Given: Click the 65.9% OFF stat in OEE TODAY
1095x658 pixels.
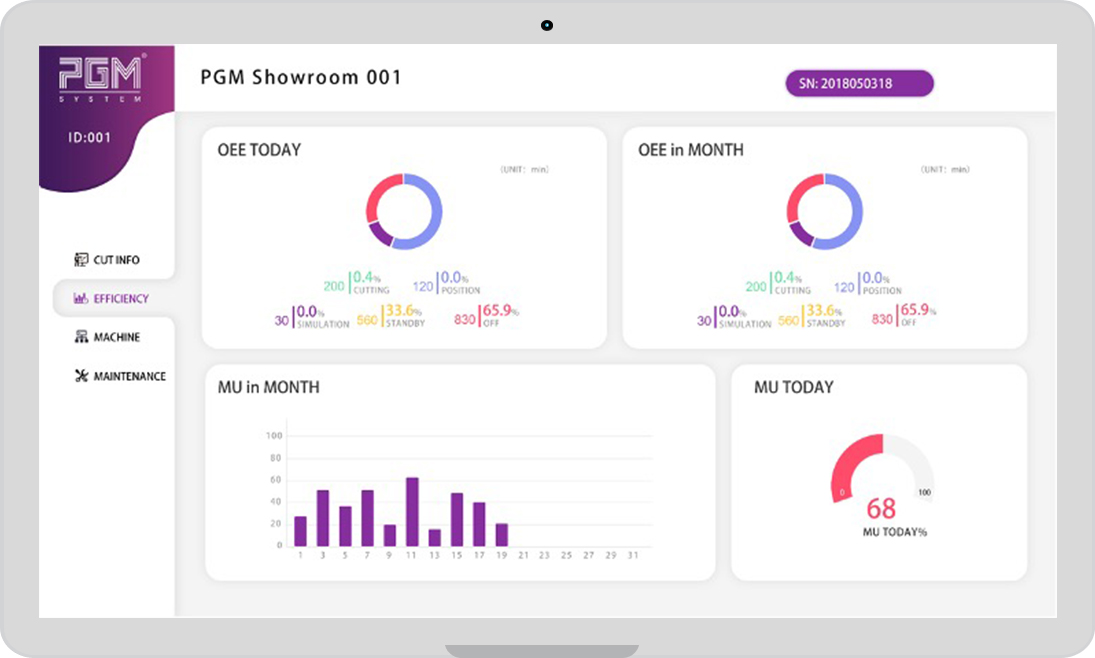Looking at the screenshot, I should point(486,316).
